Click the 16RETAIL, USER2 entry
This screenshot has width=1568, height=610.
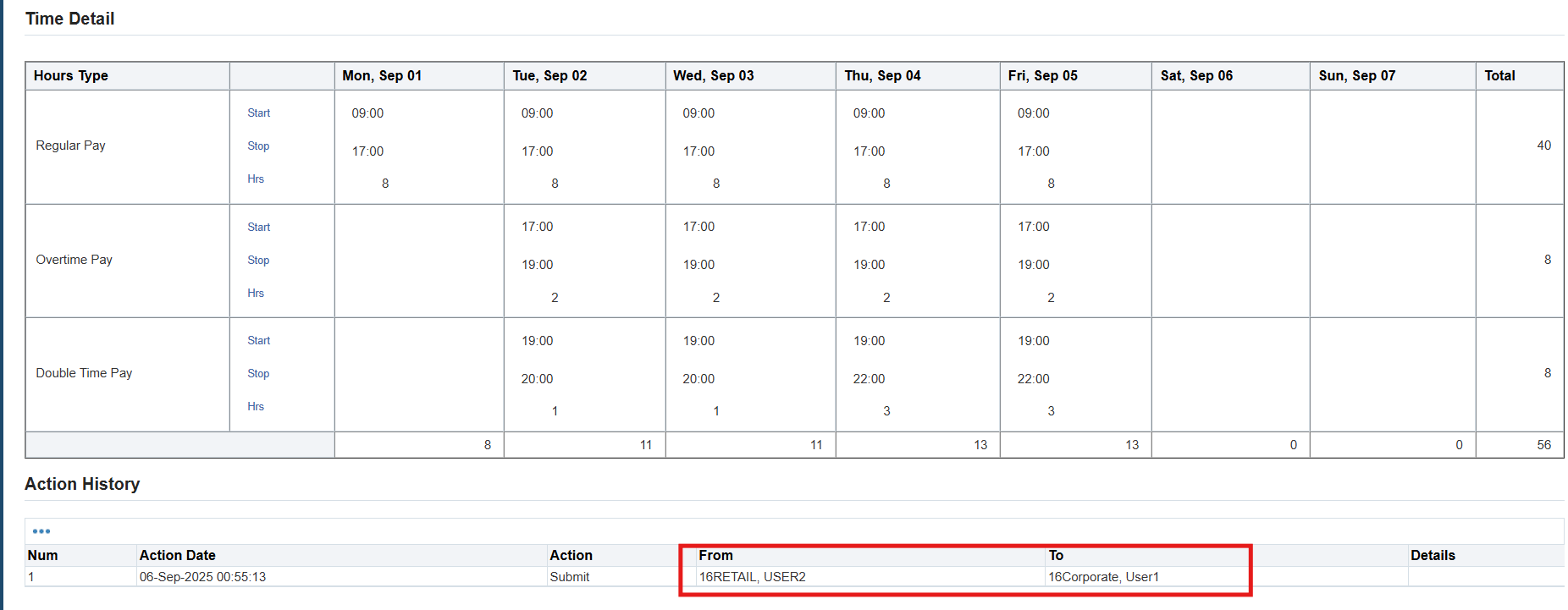752,577
